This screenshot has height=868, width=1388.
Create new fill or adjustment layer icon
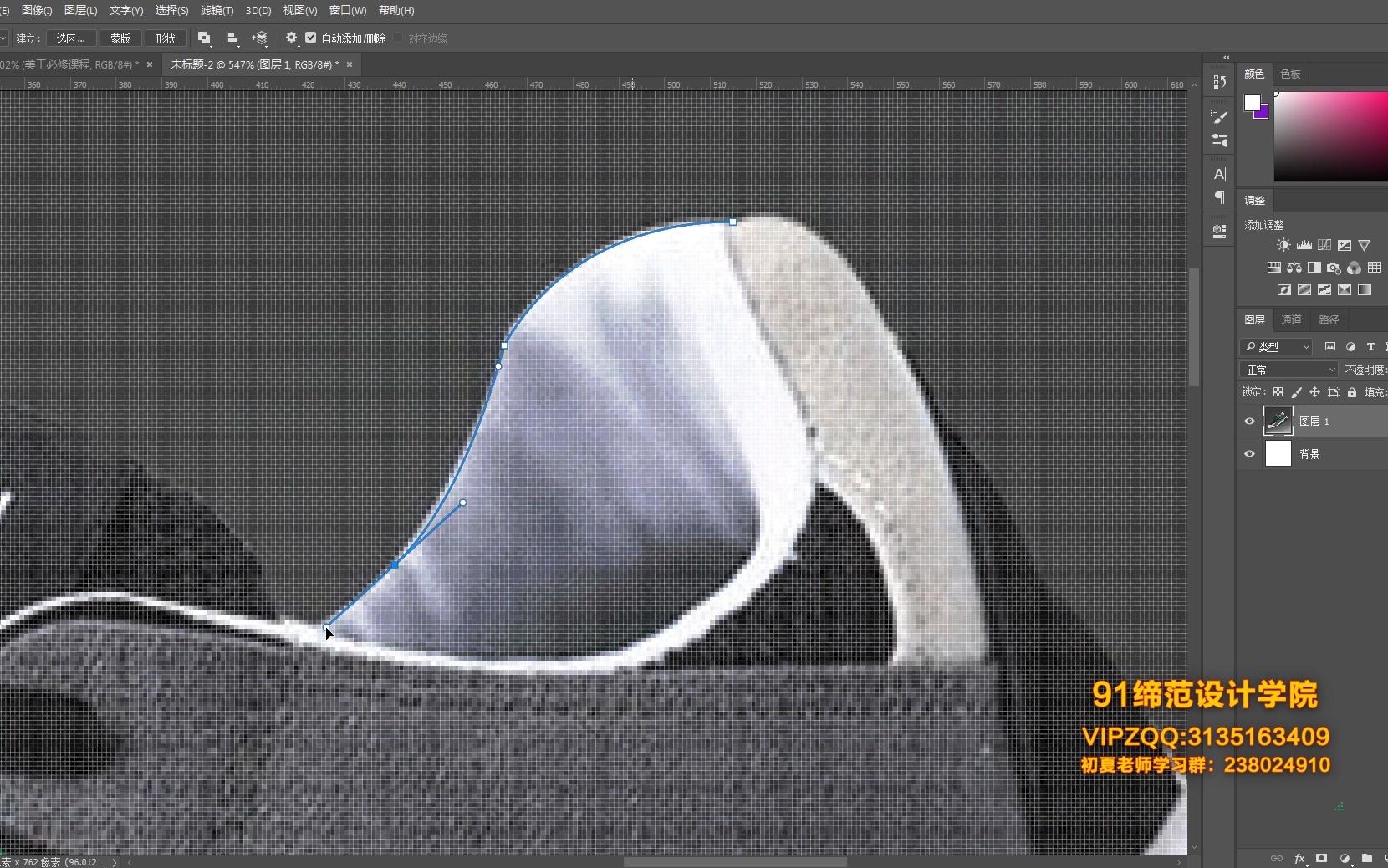(x=1345, y=858)
